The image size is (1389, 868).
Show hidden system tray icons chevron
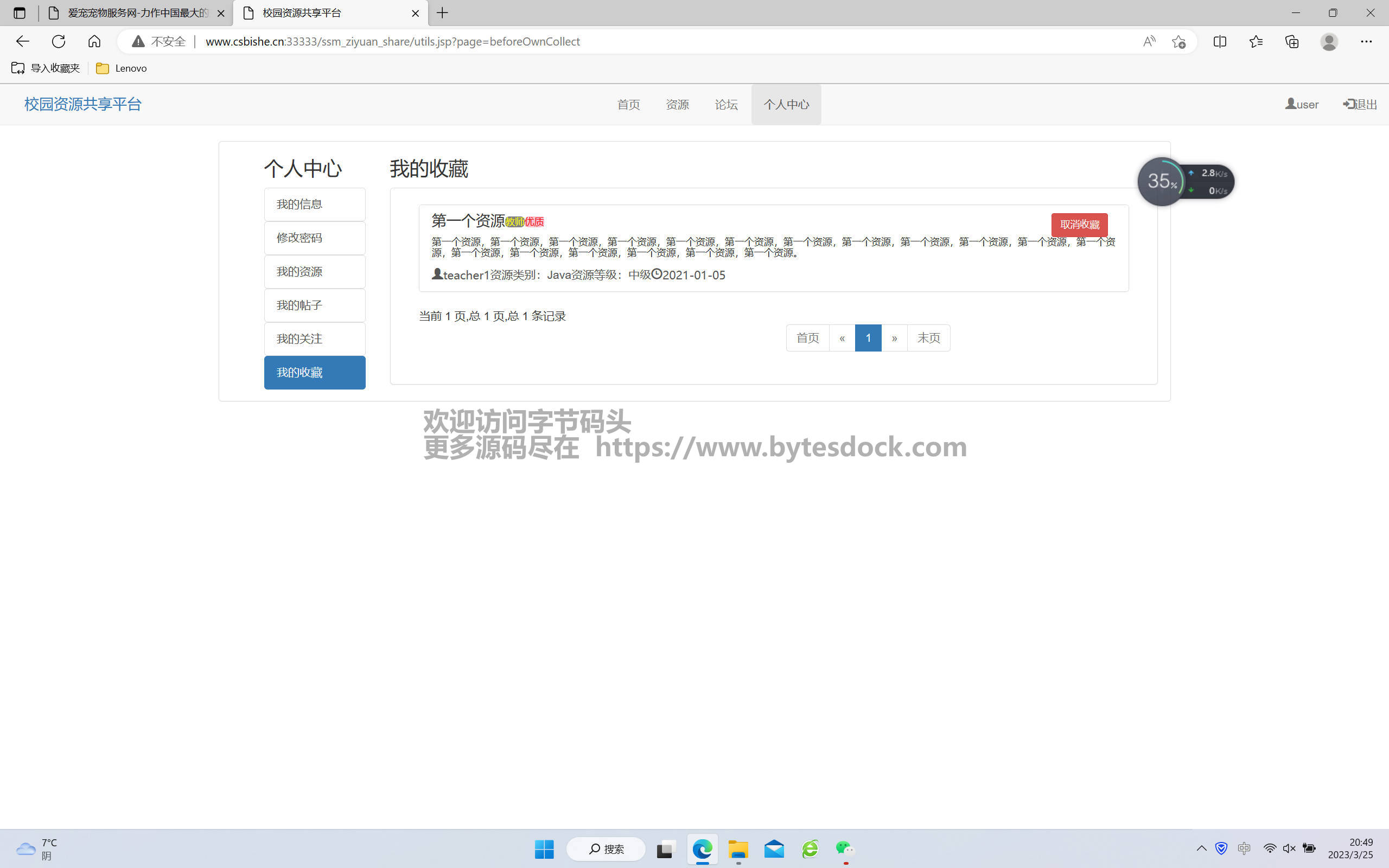point(1201,848)
